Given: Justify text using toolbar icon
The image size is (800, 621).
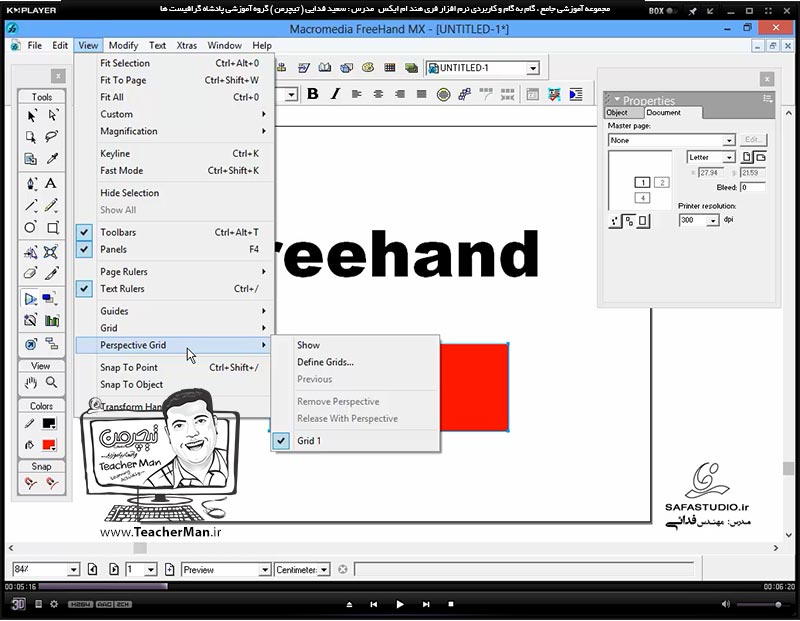Looking at the screenshot, I should pyautogui.click(x=421, y=94).
